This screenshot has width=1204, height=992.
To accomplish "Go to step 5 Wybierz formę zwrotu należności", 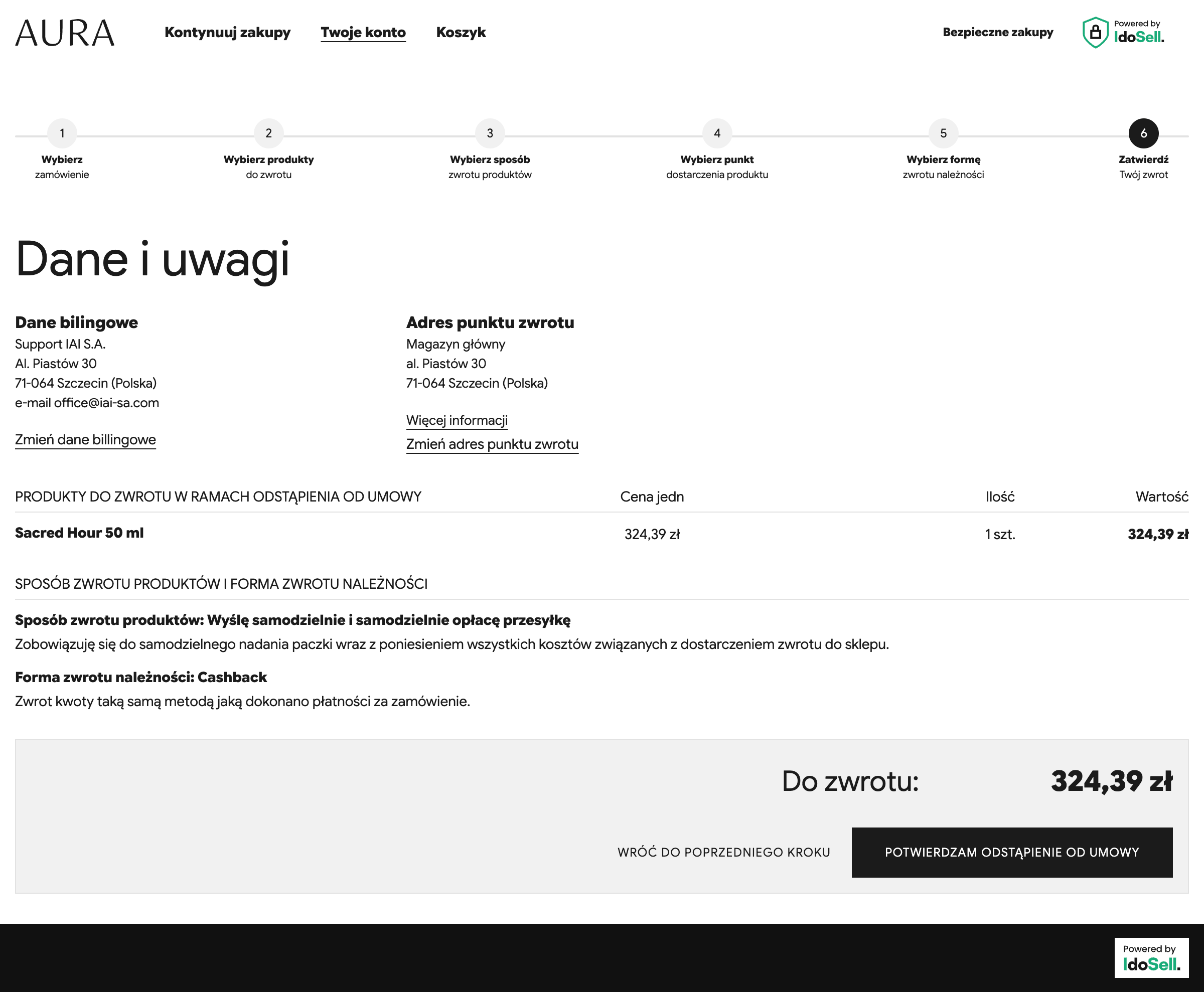I will click(x=943, y=150).
